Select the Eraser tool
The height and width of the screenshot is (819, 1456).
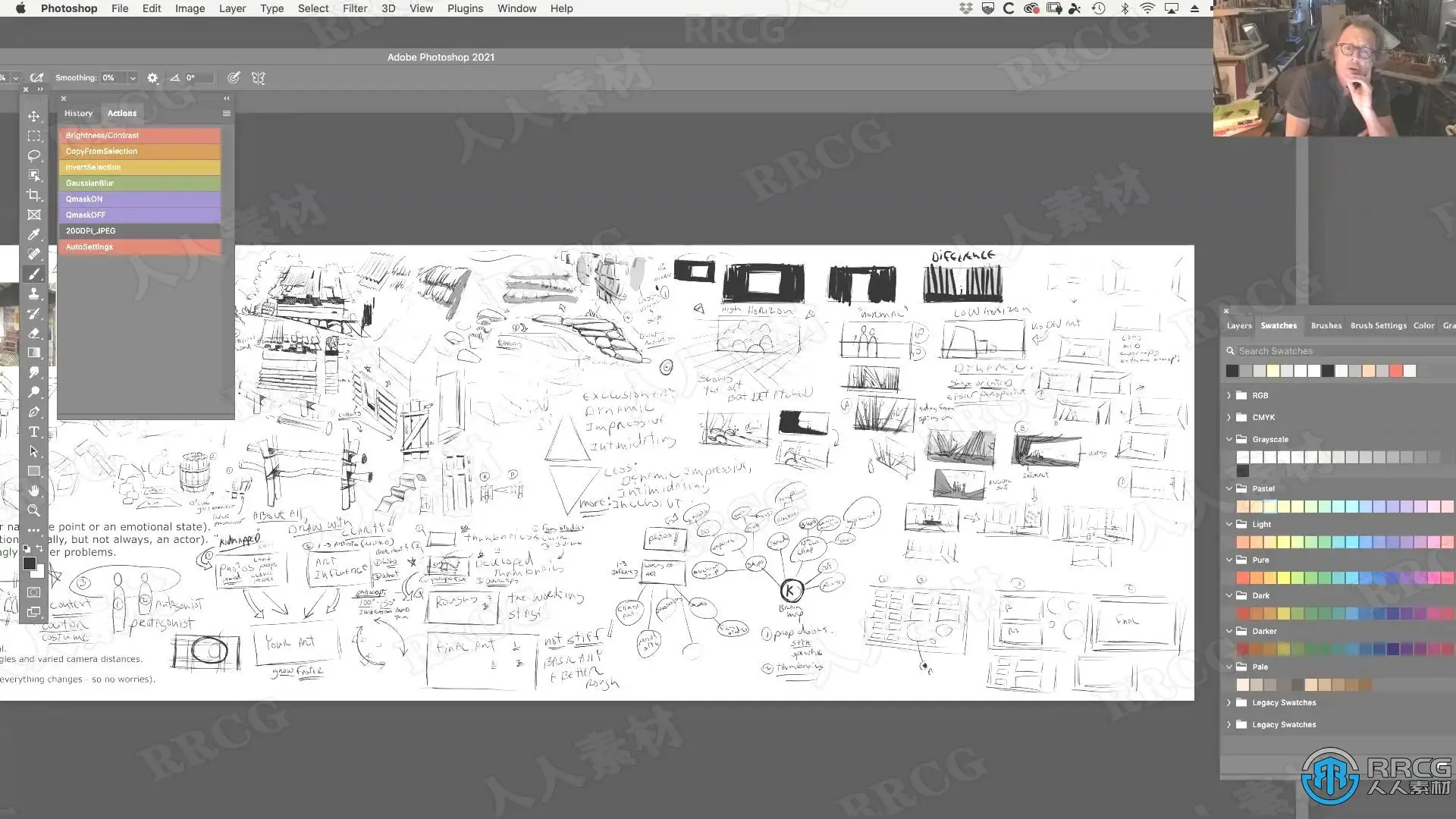[x=33, y=333]
